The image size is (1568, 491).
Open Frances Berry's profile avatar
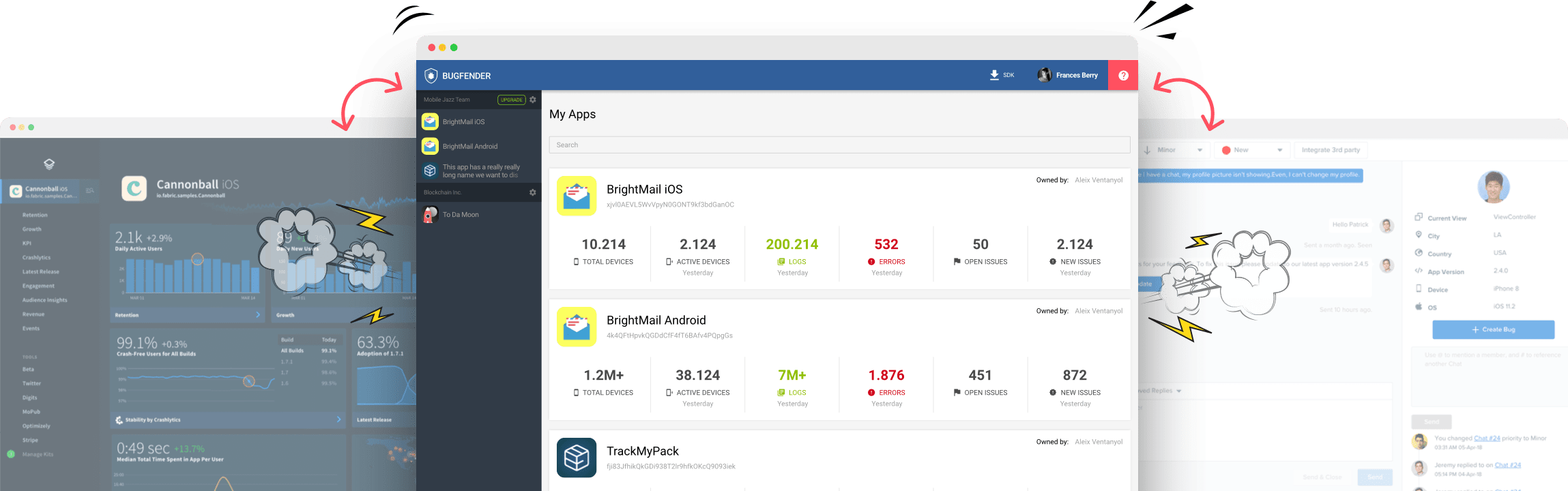coord(1044,75)
